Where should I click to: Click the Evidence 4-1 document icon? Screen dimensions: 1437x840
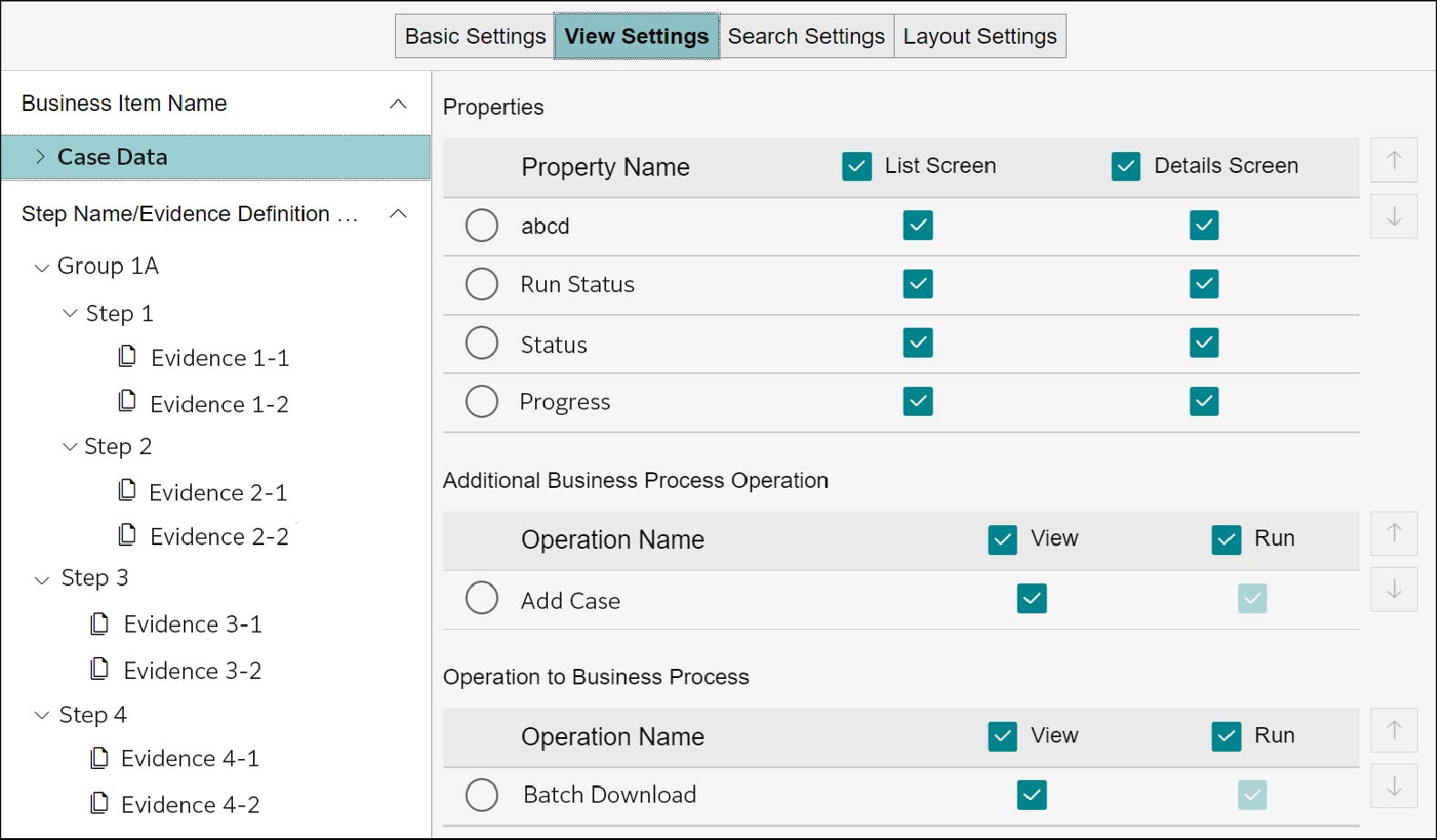100,758
